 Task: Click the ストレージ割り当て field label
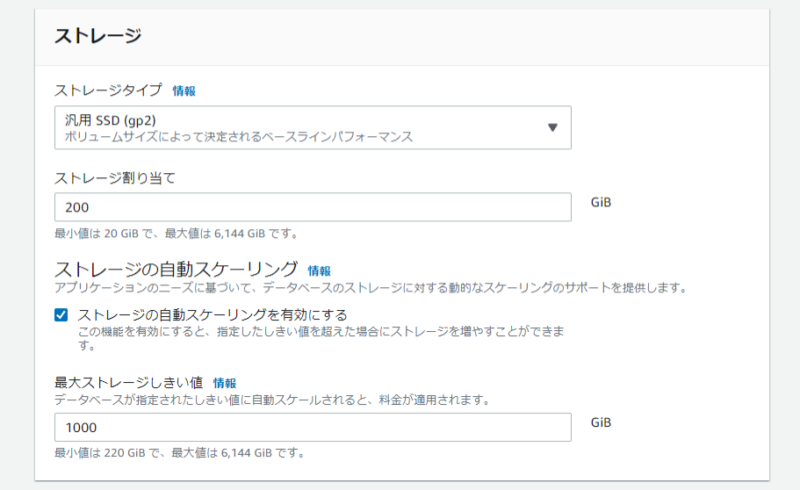tap(115, 178)
